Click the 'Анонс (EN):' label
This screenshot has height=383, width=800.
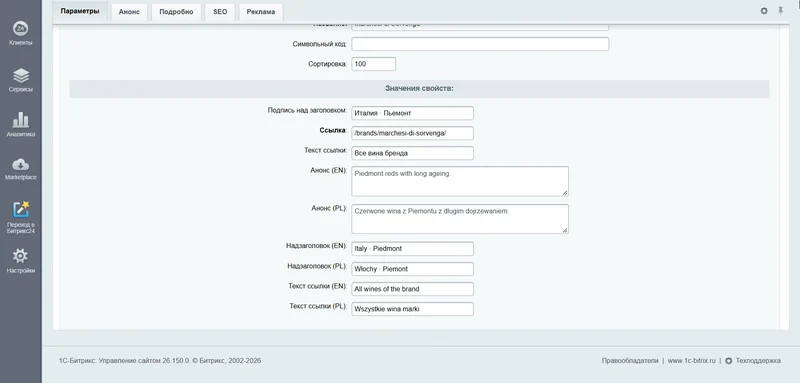[329, 170]
